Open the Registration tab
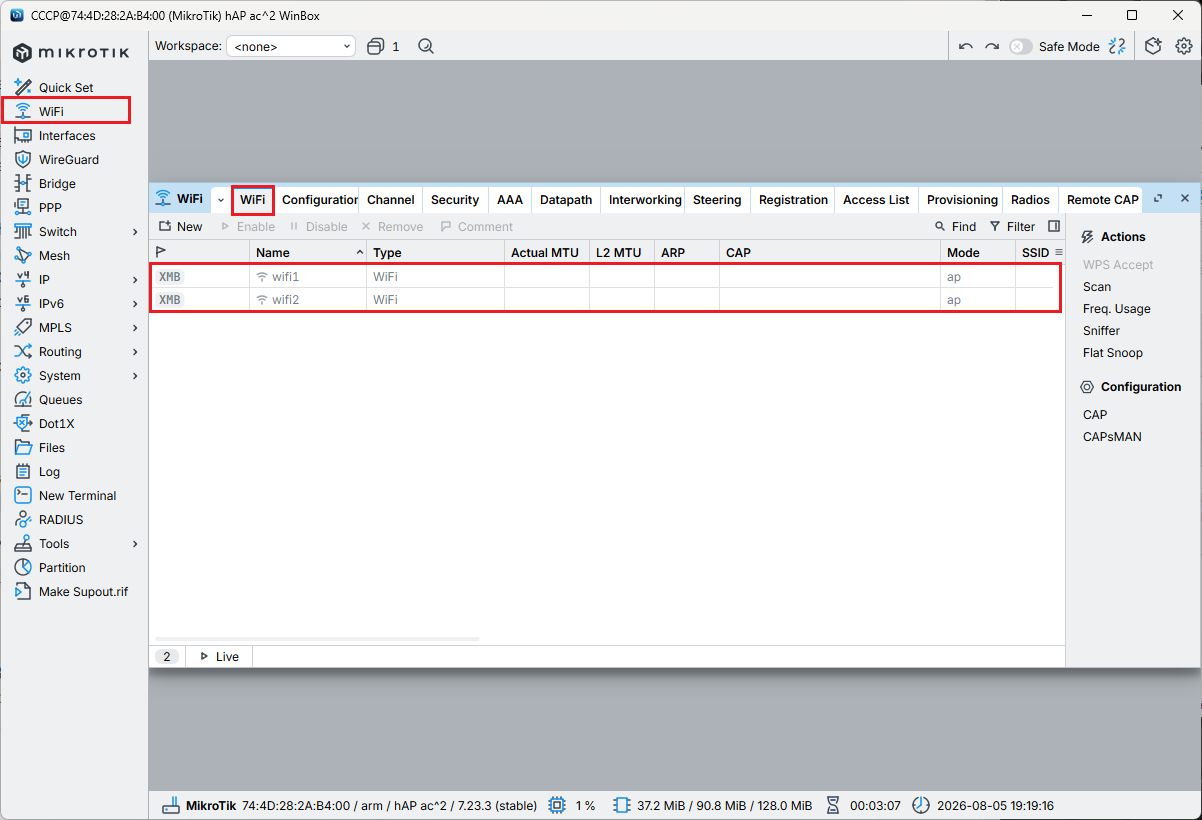Screen dimensions: 1202x820 coord(793,200)
